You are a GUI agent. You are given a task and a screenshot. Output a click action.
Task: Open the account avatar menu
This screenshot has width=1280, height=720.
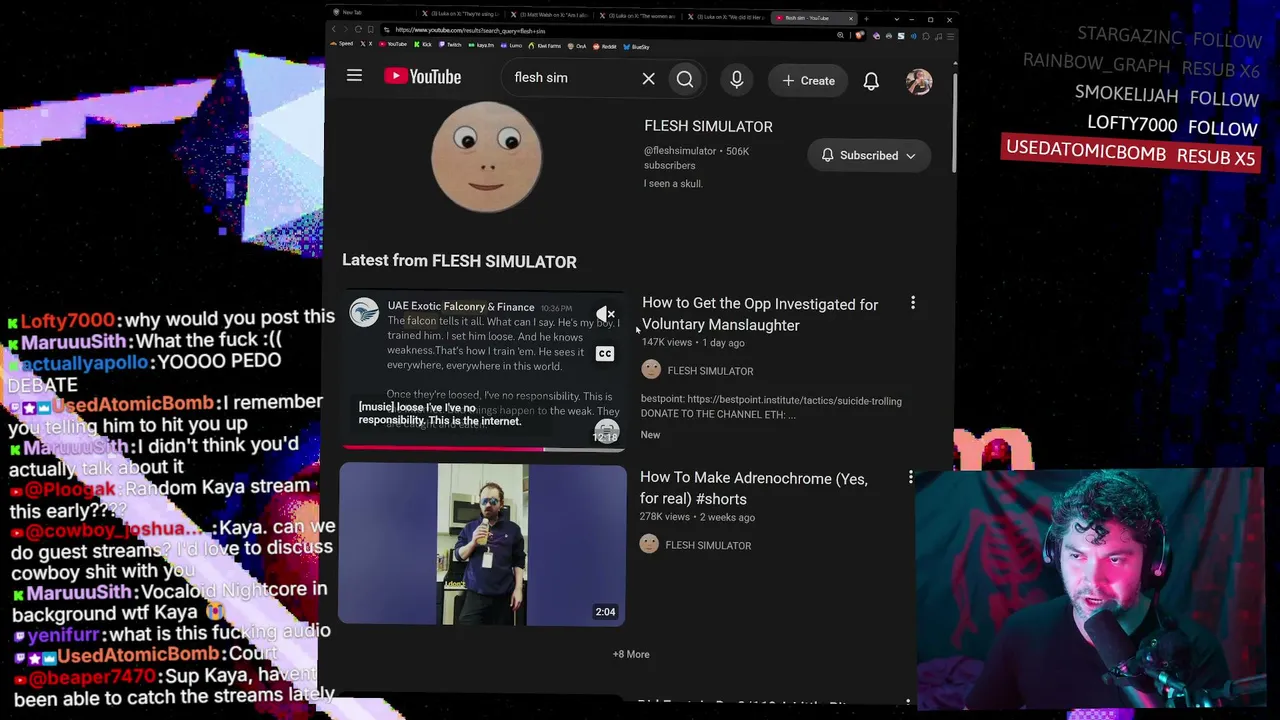pyautogui.click(x=919, y=81)
